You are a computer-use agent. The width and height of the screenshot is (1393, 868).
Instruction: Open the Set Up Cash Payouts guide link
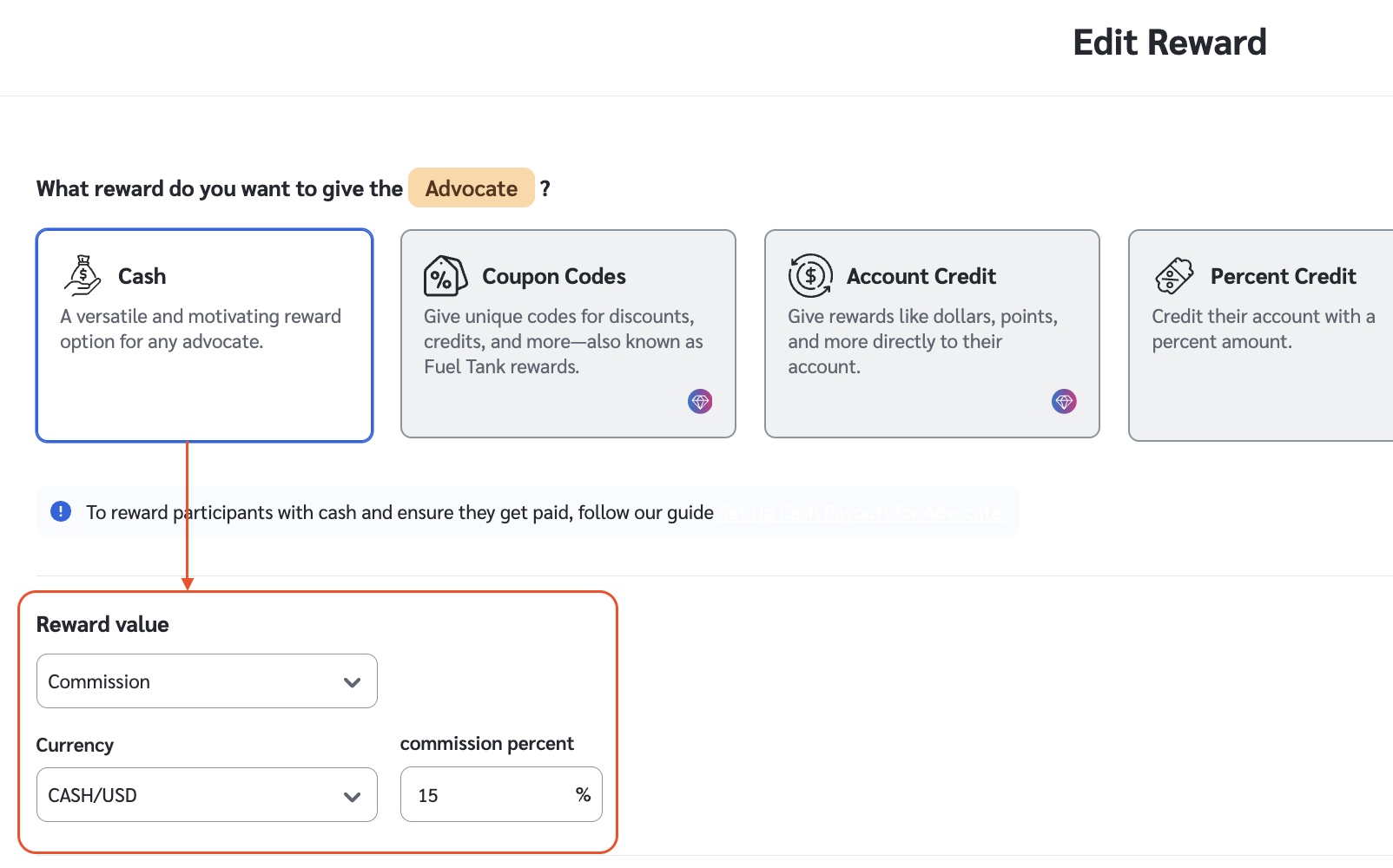click(860, 513)
